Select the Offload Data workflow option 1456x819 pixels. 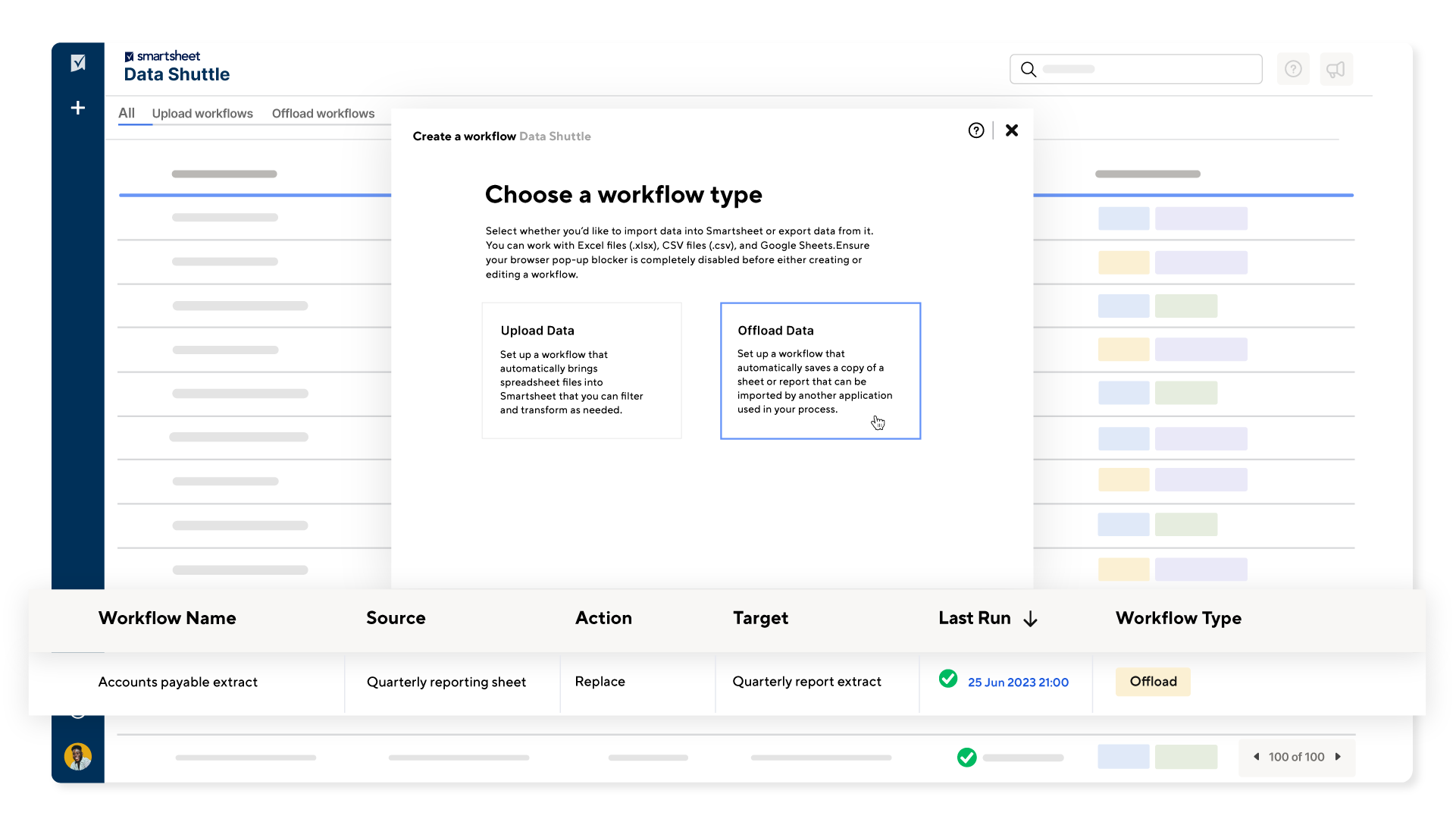(820, 370)
